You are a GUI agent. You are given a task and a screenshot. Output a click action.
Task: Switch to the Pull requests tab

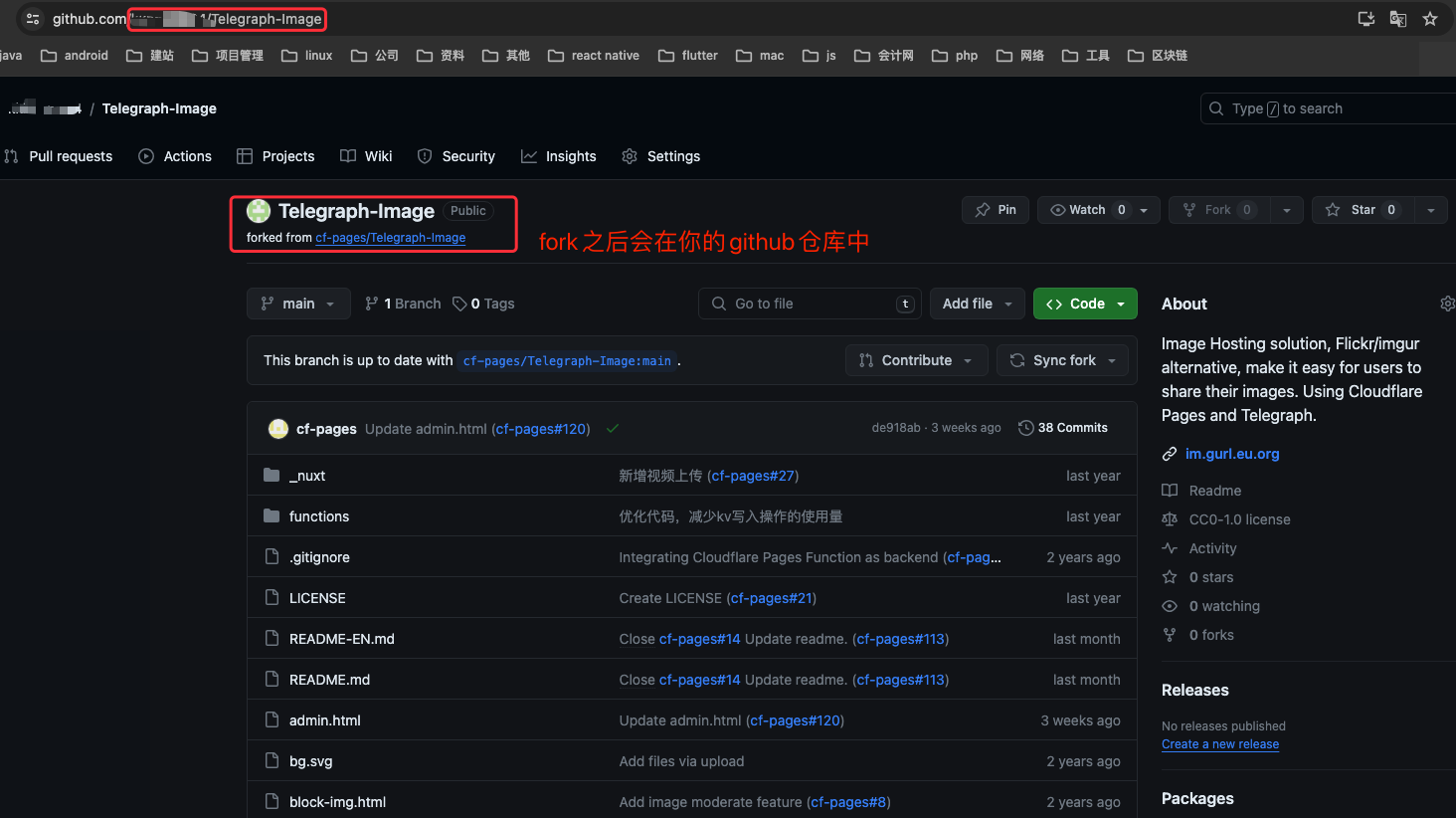pos(59,156)
